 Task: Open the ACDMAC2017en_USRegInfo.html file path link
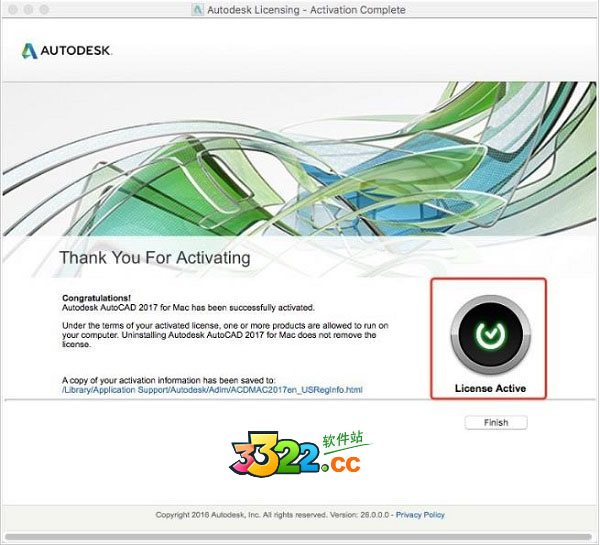click(212, 390)
